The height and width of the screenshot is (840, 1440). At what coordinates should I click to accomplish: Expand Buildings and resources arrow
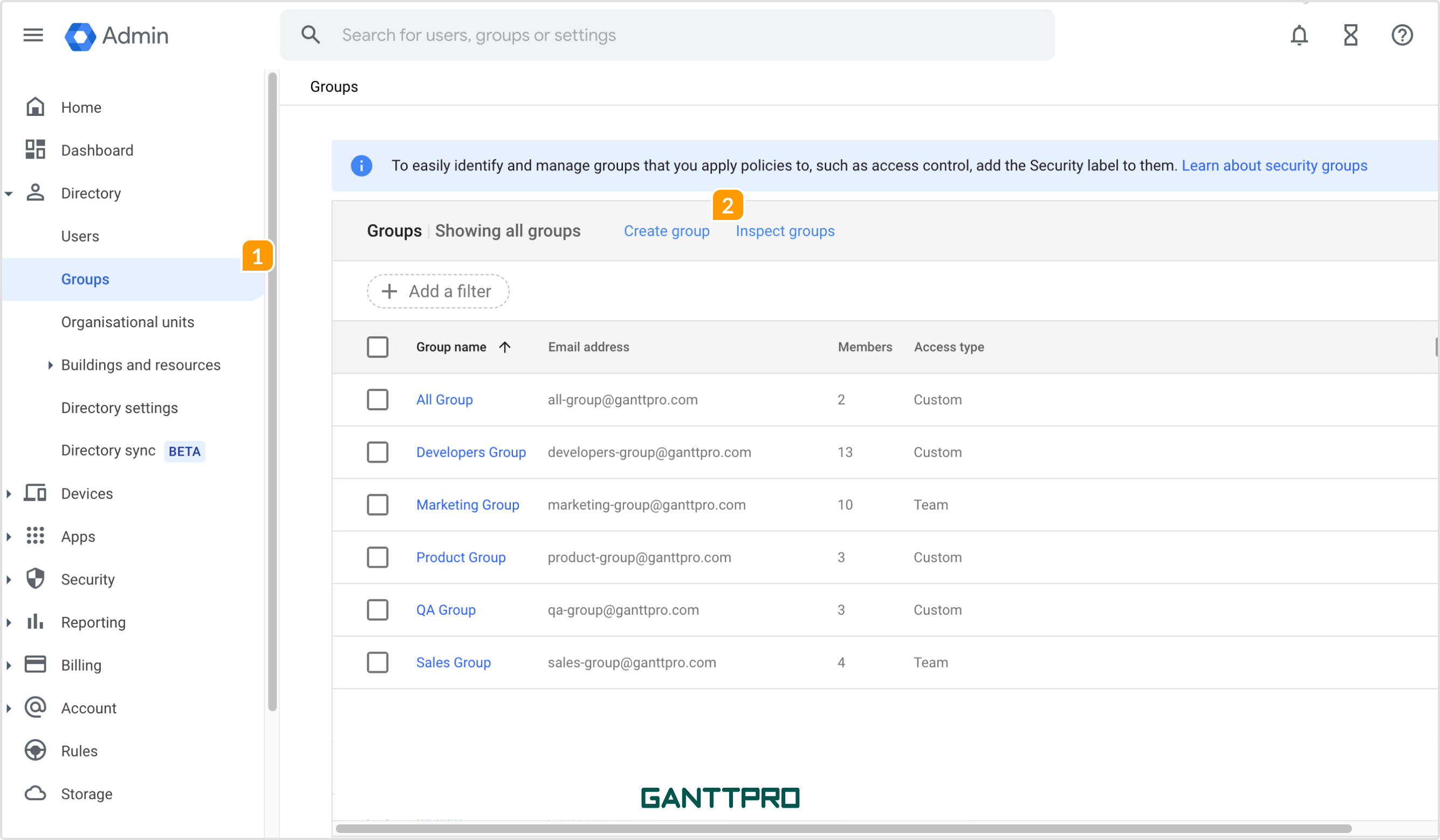pyautogui.click(x=50, y=365)
